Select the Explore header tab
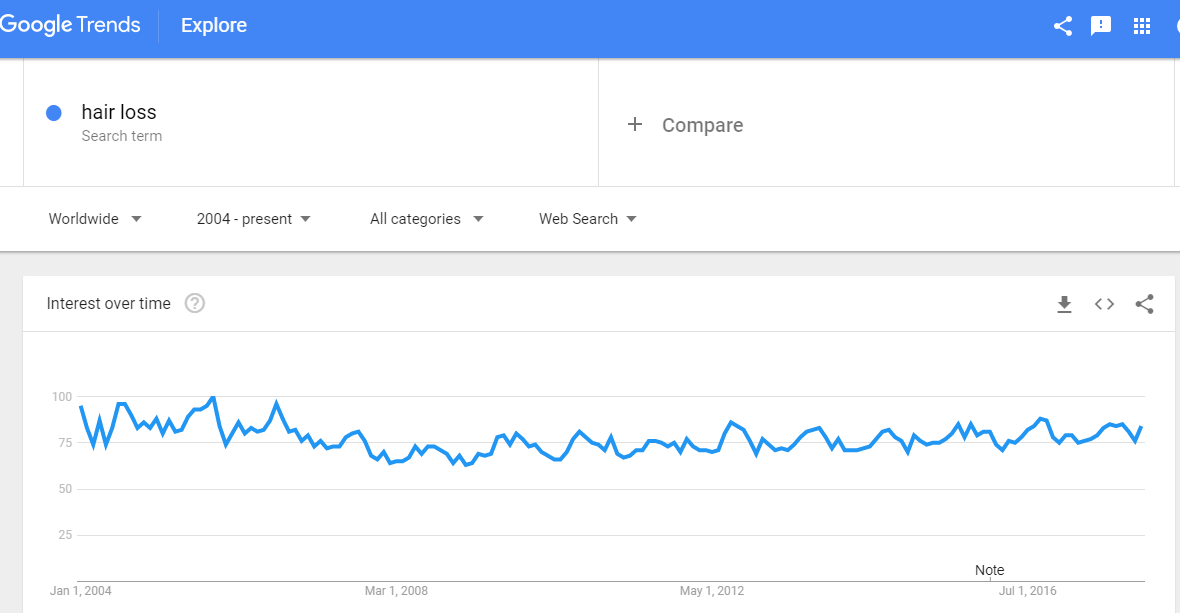Viewport: 1180px width, 613px height. (214, 25)
